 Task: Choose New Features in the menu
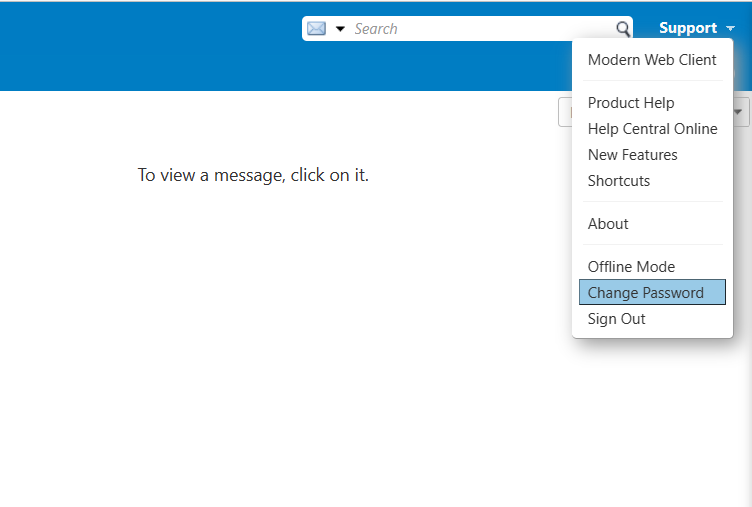coord(632,155)
